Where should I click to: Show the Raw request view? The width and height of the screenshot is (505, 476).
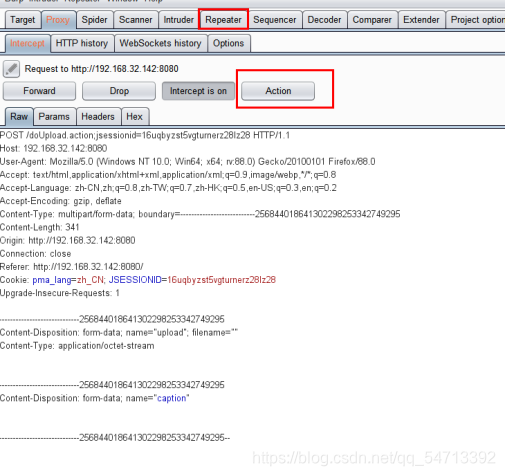[x=19, y=117]
